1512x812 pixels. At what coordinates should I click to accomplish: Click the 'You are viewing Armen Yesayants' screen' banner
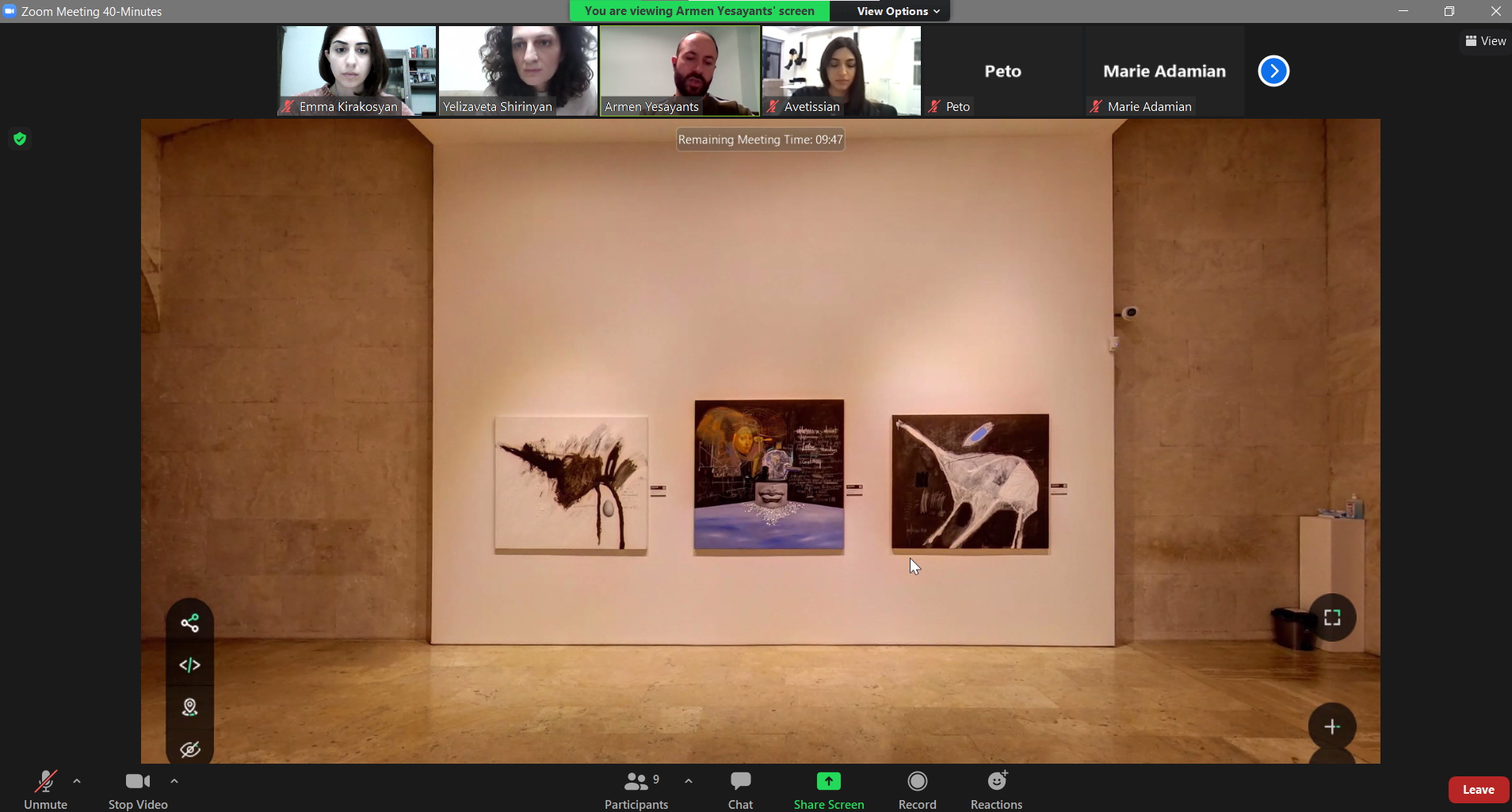700,11
